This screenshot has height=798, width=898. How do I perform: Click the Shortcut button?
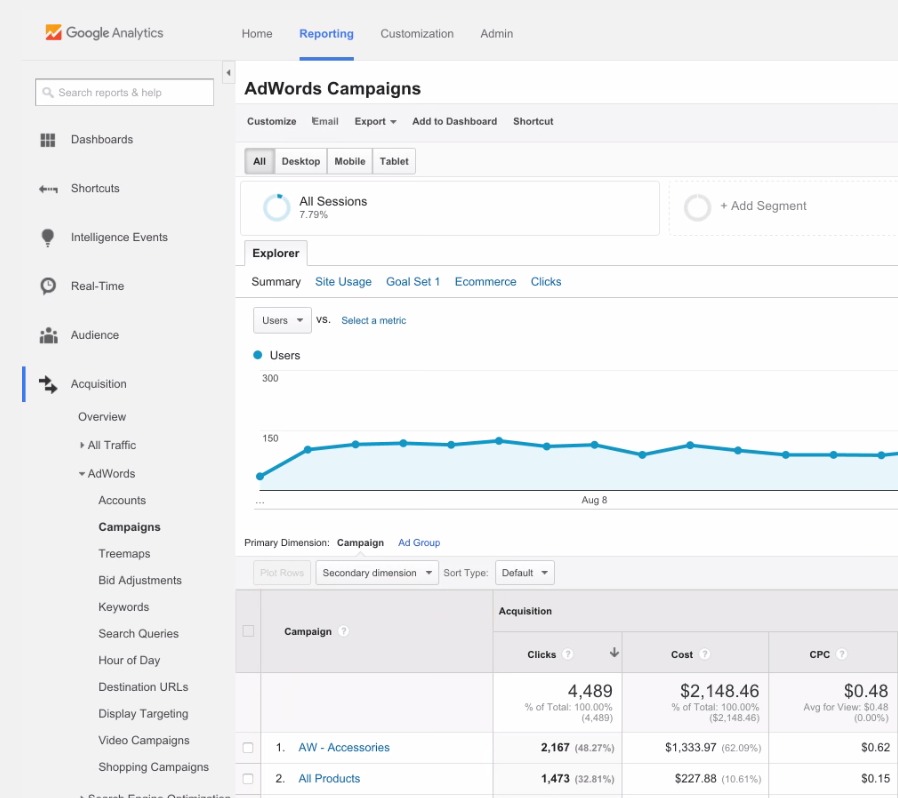533,121
